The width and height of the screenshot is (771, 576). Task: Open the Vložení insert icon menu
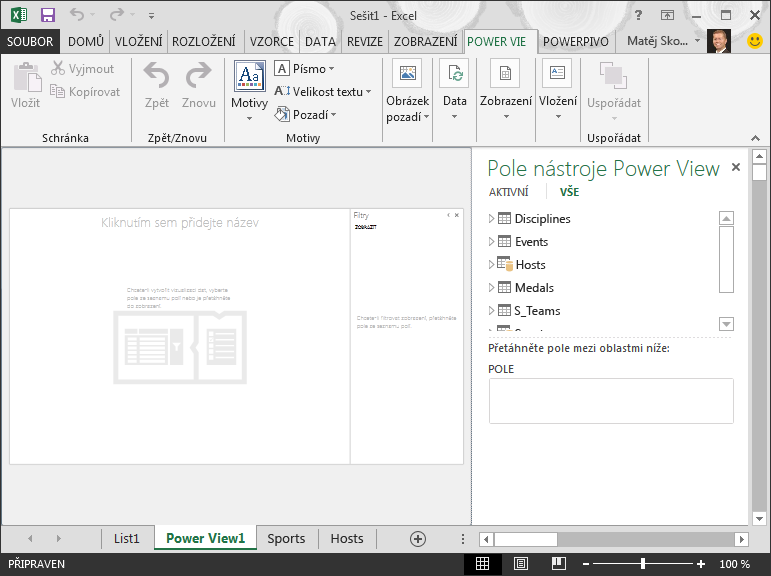[x=557, y=73]
